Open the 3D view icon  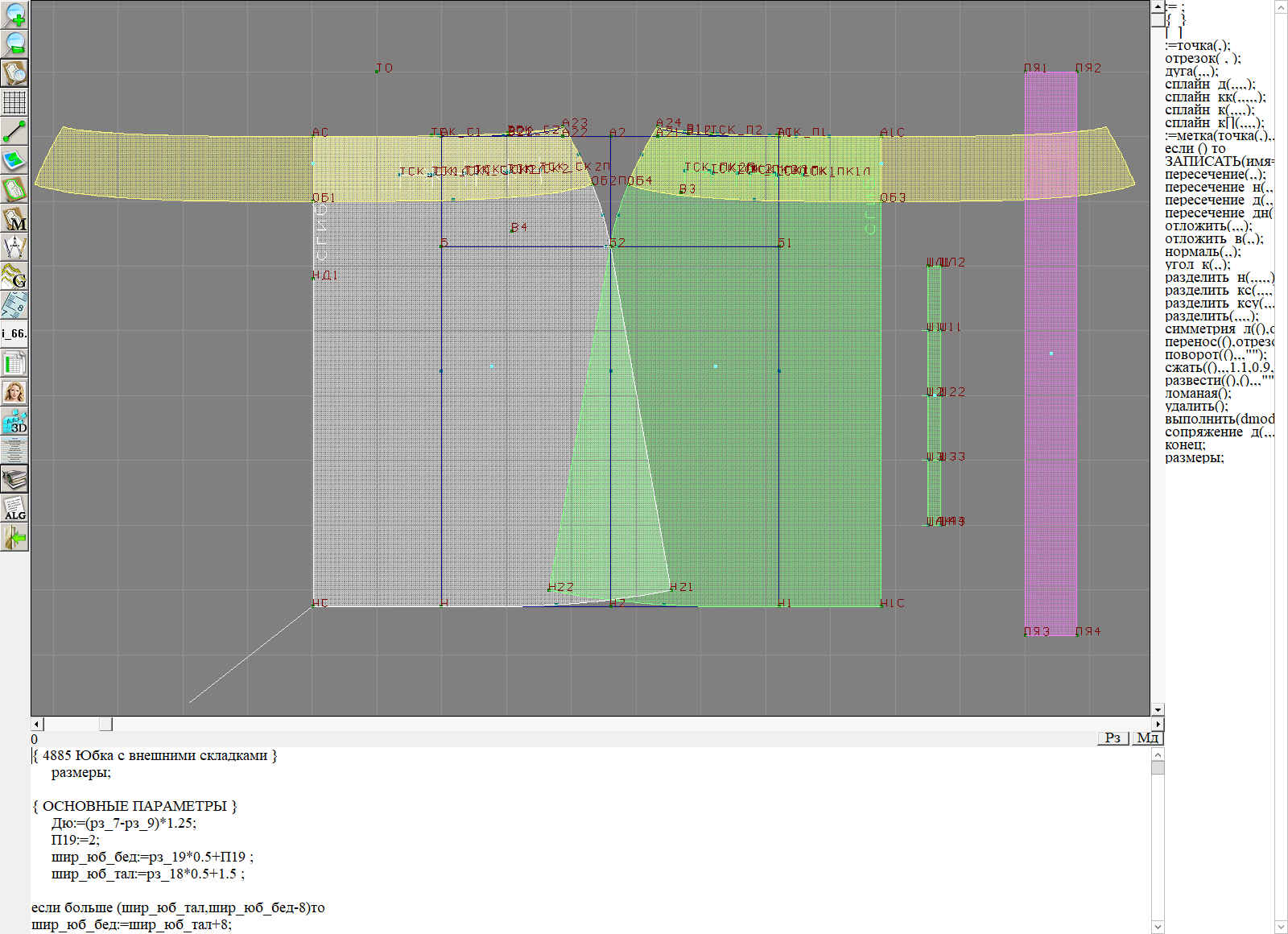[14, 421]
